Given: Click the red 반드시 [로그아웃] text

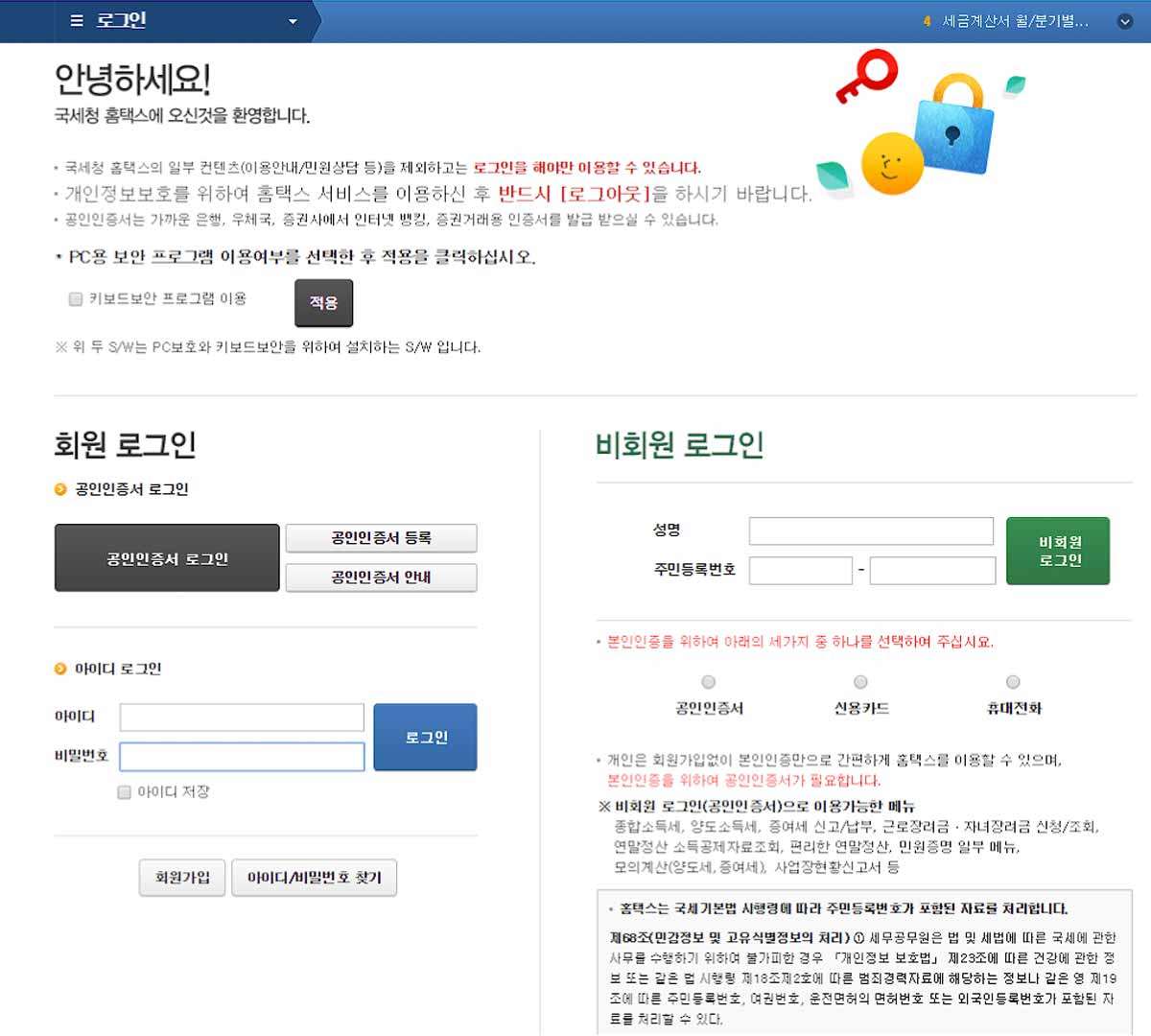Looking at the screenshot, I should (x=575, y=194).
